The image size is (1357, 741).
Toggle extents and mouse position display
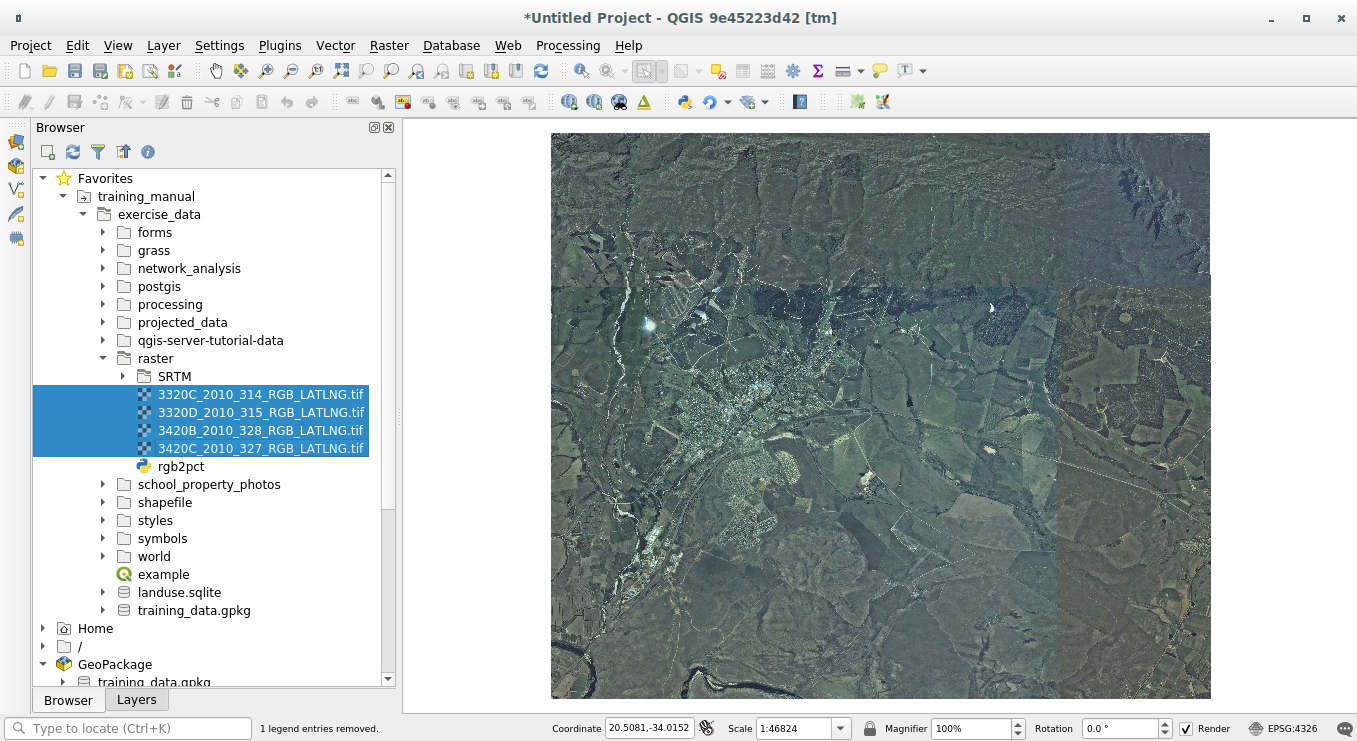click(707, 729)
